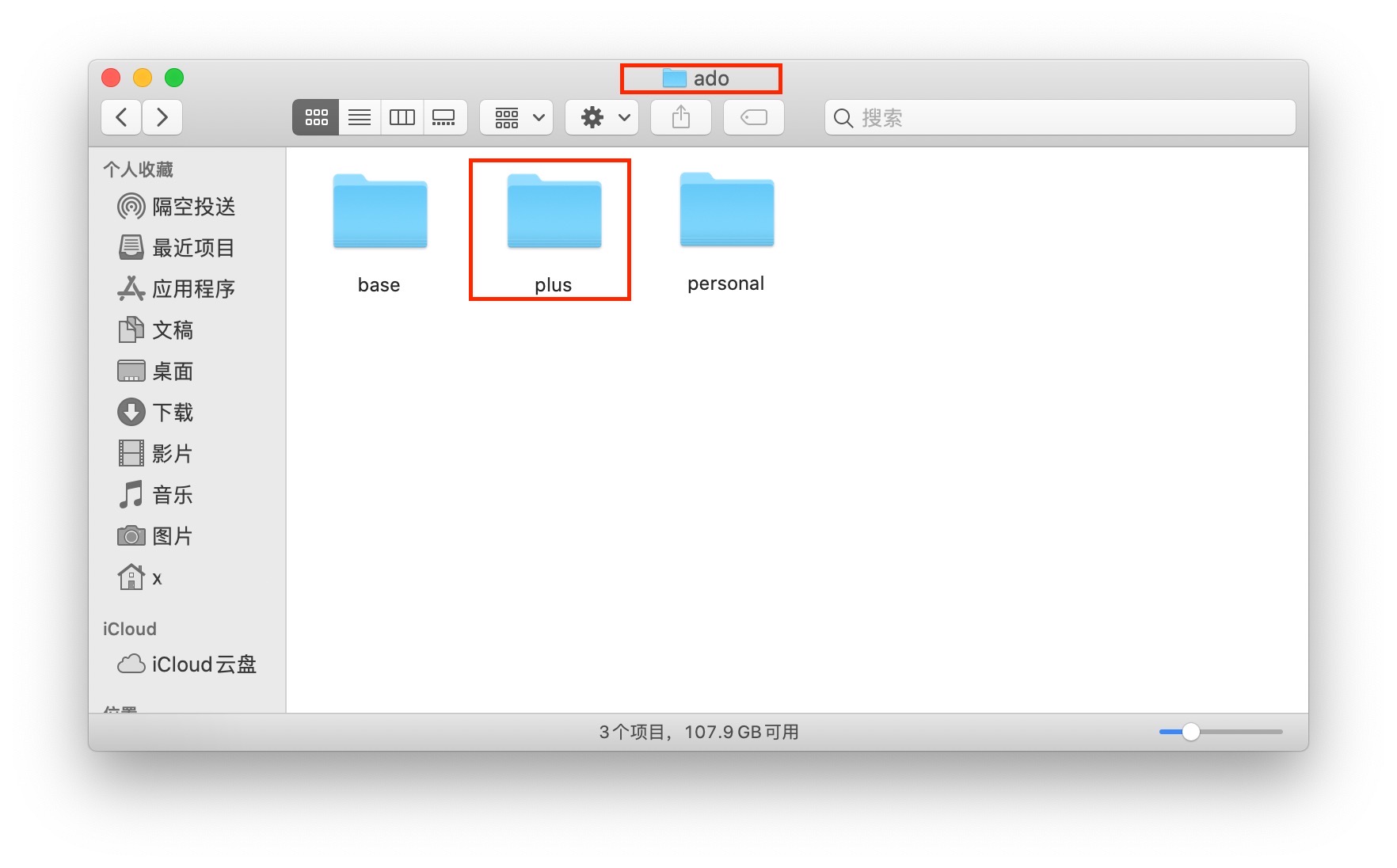Open Downloads (下载) in sidebar

[x=172, y=413]
